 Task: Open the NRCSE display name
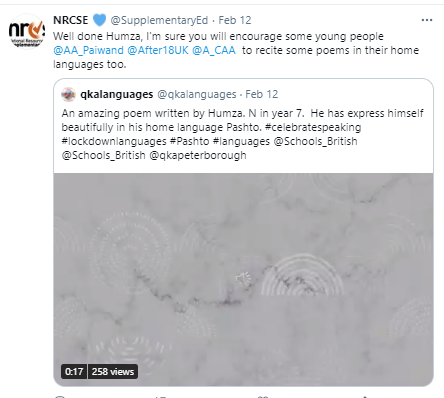(71, 20)
